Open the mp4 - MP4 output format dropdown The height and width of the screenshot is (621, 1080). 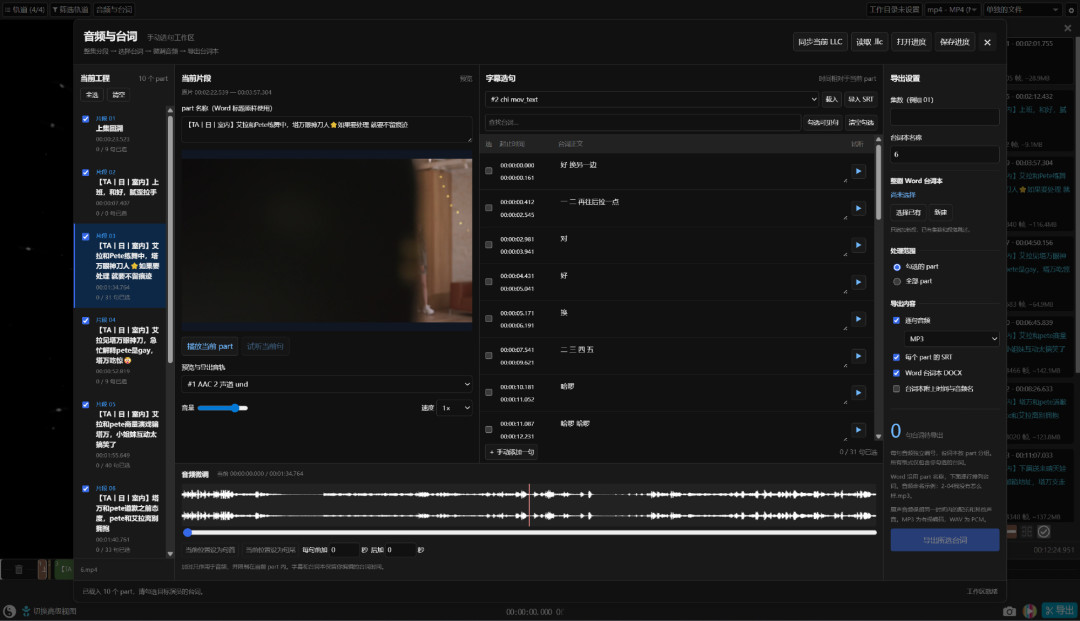(x=951, y=10)
